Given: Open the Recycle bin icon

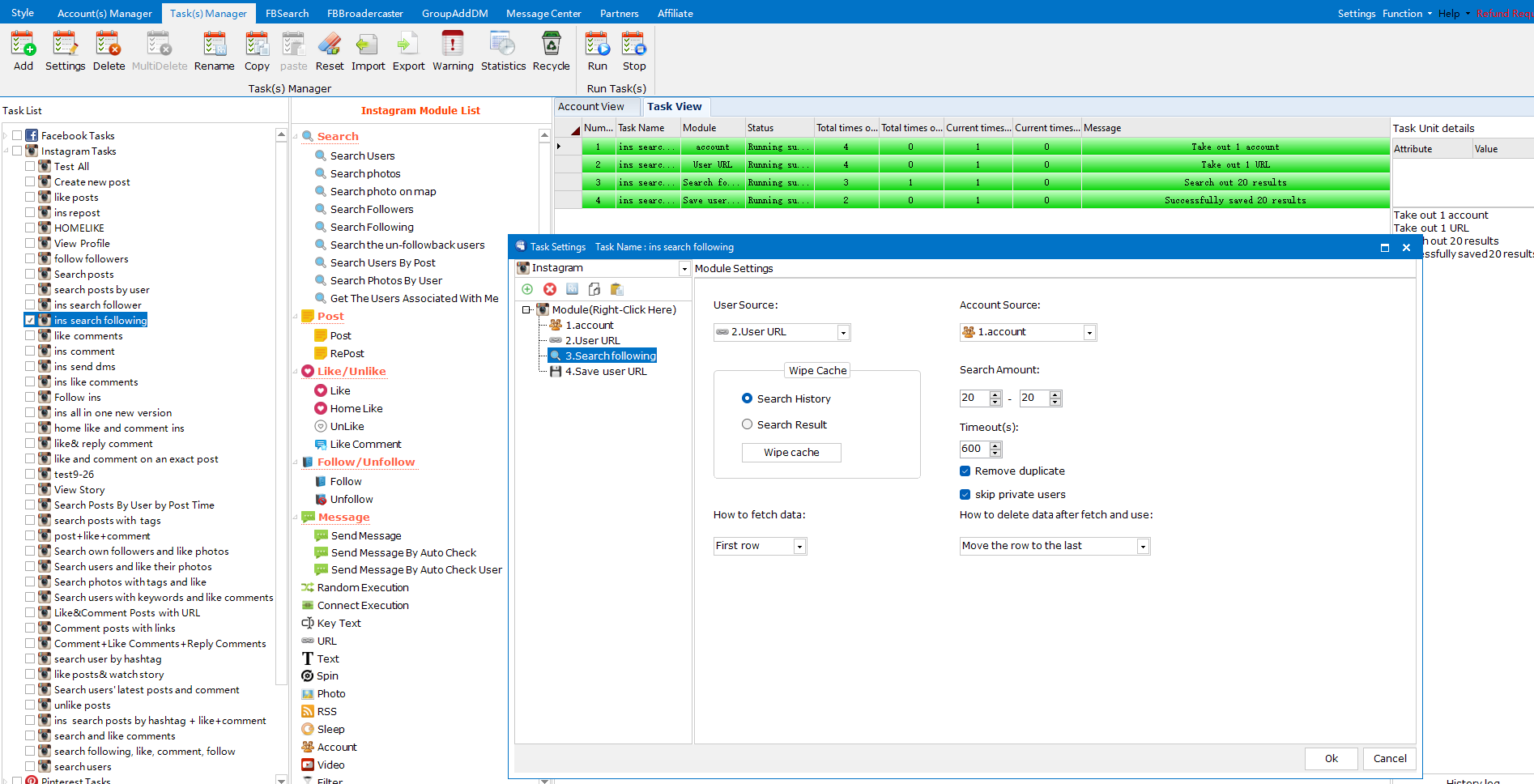Looking at the screenshot, I should click(551, 50).
